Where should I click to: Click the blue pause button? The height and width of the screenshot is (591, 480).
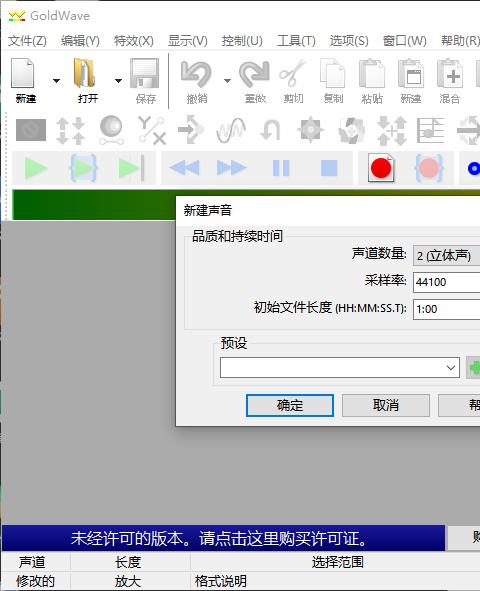coord(281,168)
